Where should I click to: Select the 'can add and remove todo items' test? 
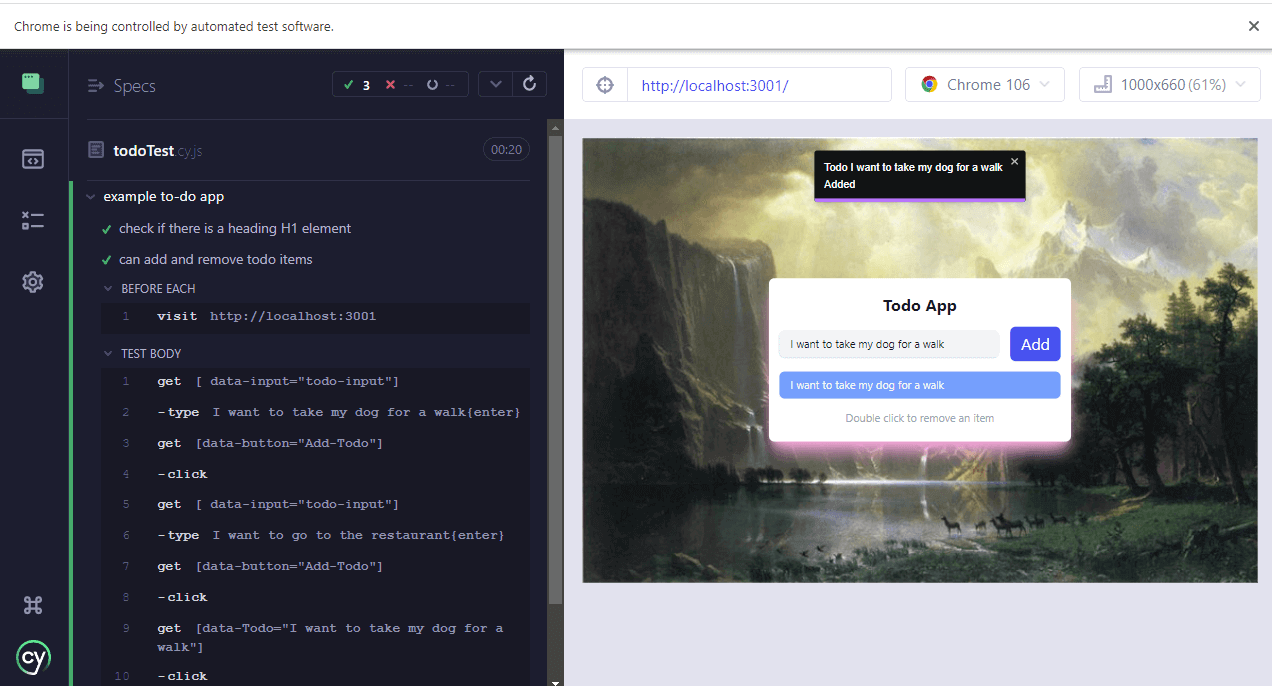click(x=215, y=260)
